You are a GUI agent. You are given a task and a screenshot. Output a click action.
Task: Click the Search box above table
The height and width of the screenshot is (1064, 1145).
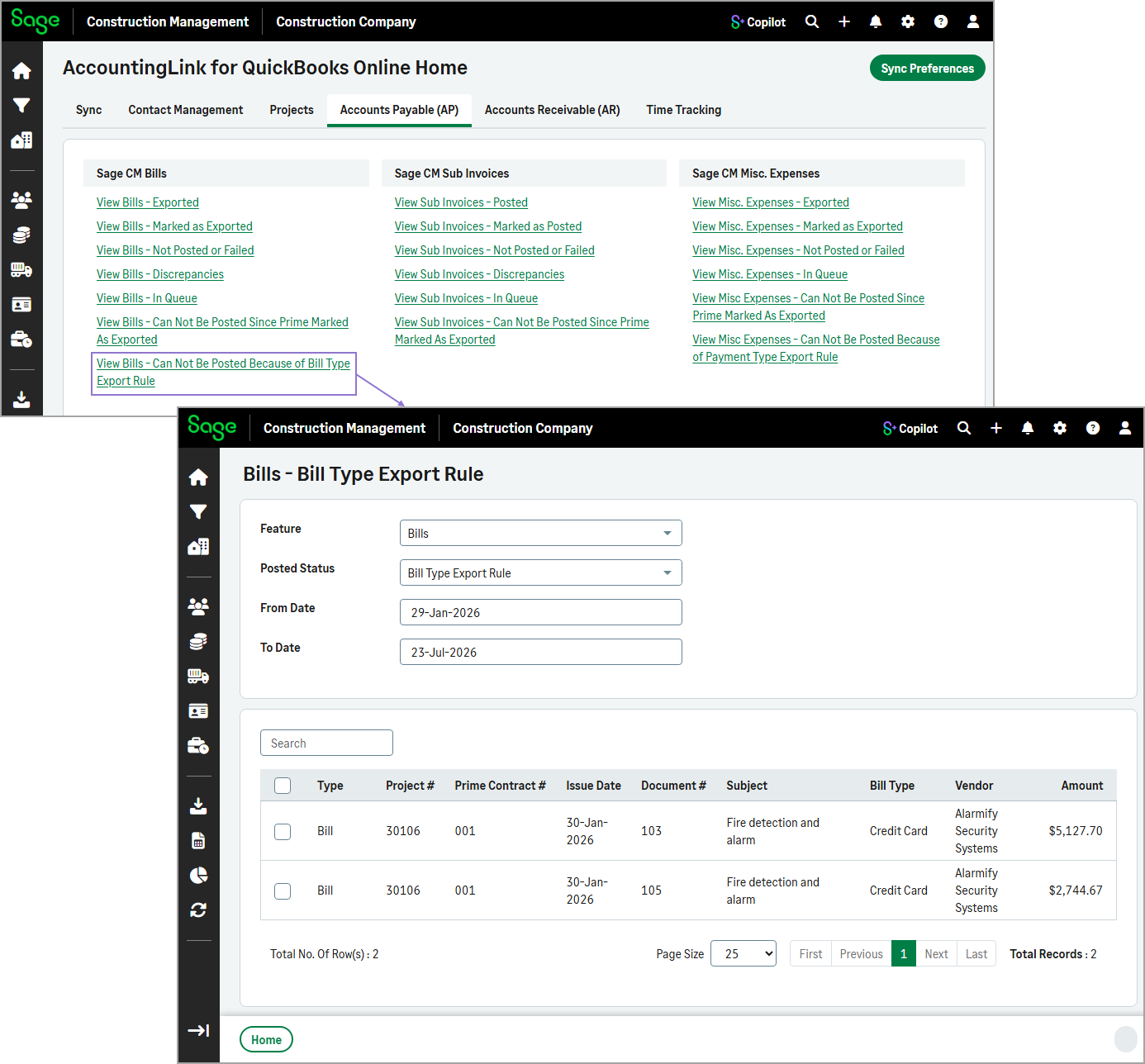326,743
